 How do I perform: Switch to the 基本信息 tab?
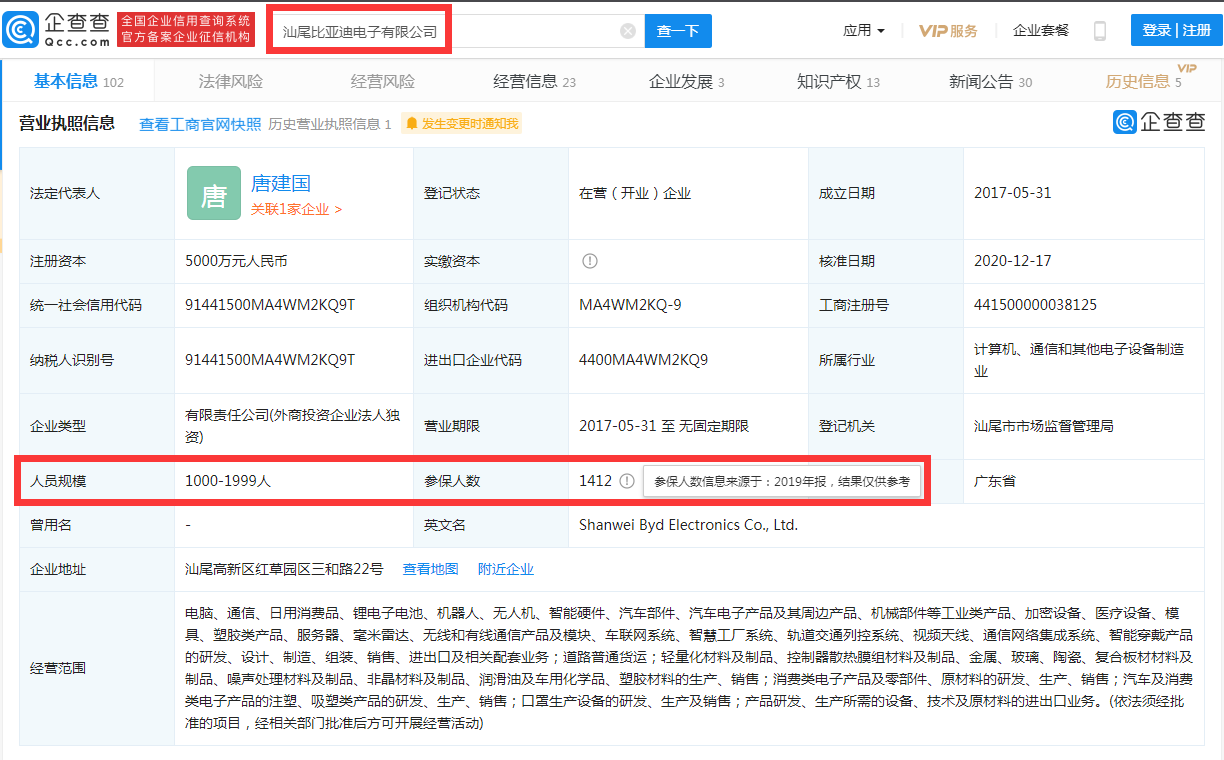78,82
